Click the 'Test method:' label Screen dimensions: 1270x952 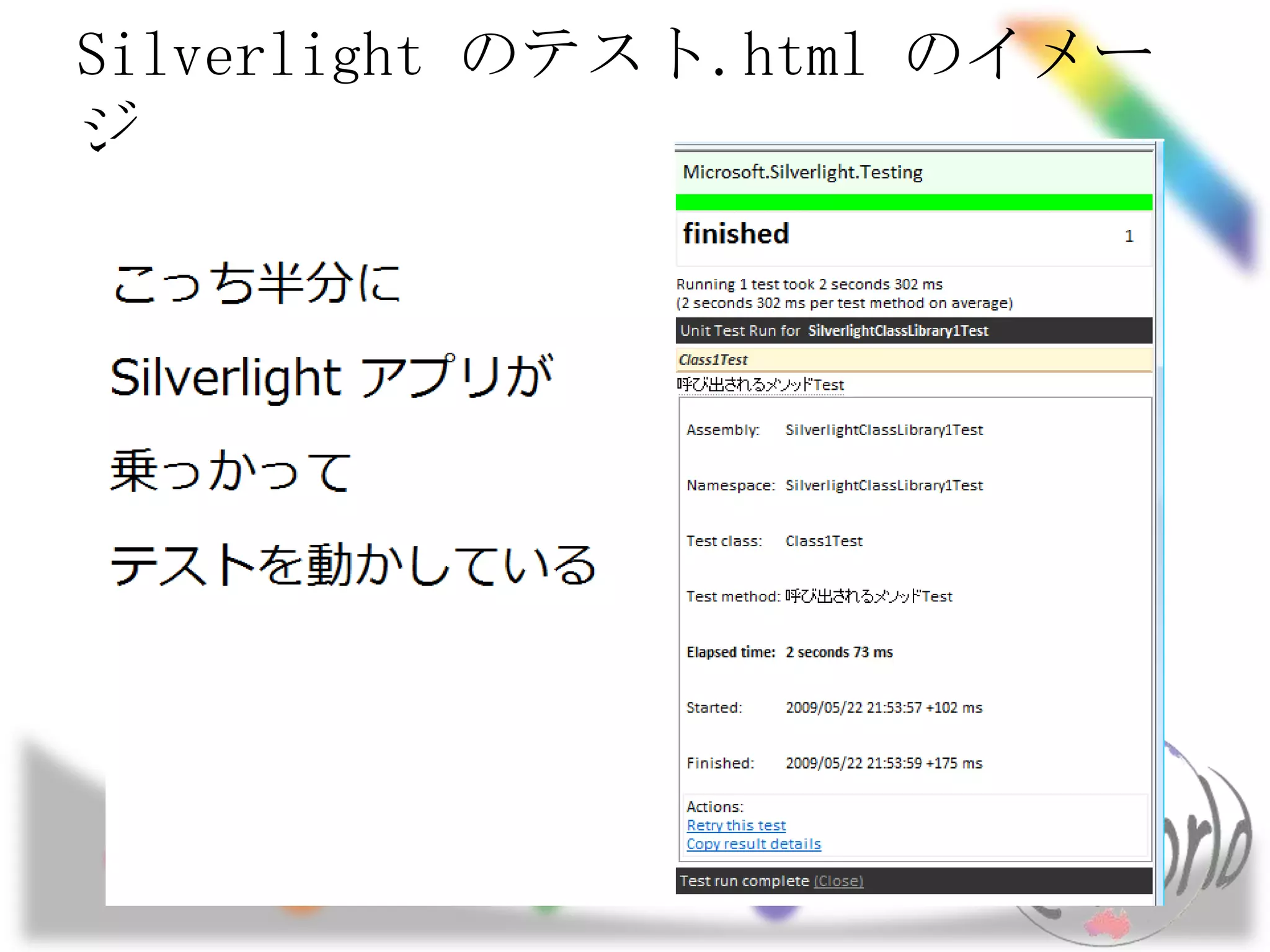[x=733, y=596]
